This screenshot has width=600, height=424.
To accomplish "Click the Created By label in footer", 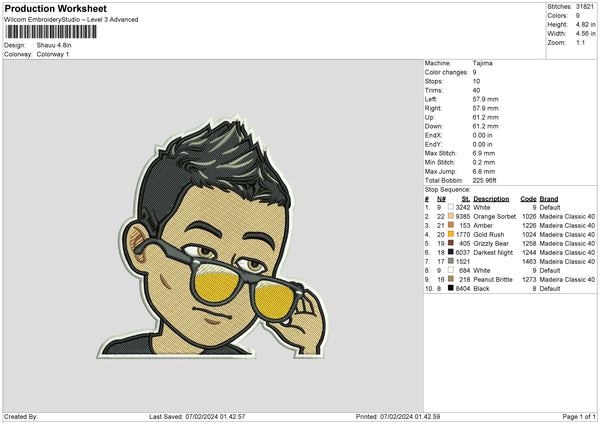I will (21, 416).
